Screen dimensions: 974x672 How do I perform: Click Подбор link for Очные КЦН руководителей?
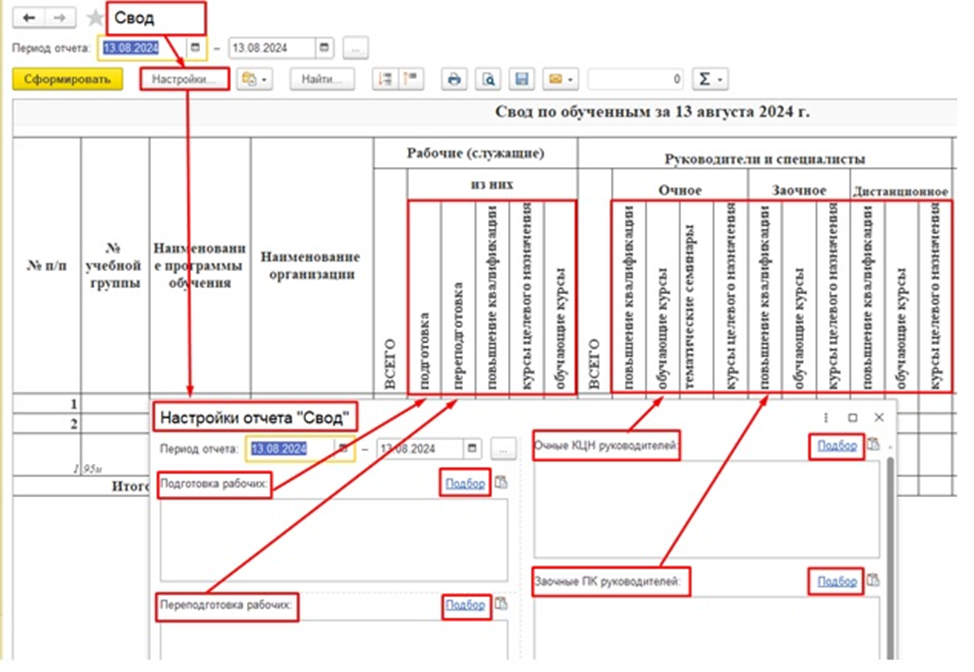point(836,445)
